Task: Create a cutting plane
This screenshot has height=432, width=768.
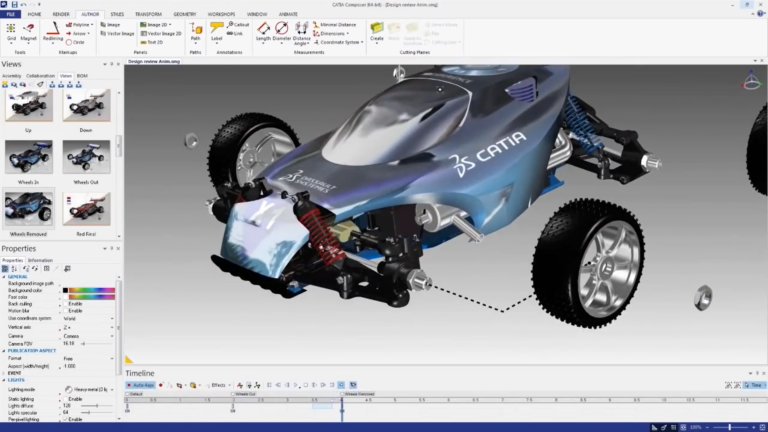Action: 377,32
